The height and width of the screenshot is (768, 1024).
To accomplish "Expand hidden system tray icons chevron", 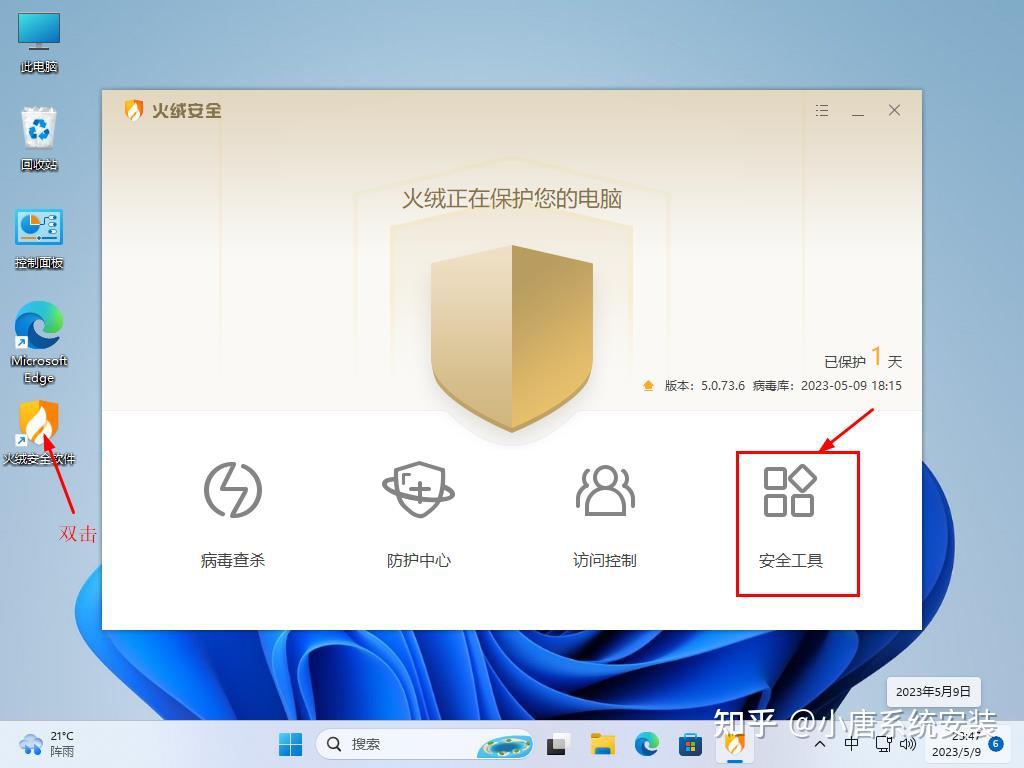I will pyautogui.click(x=820, y=744).
